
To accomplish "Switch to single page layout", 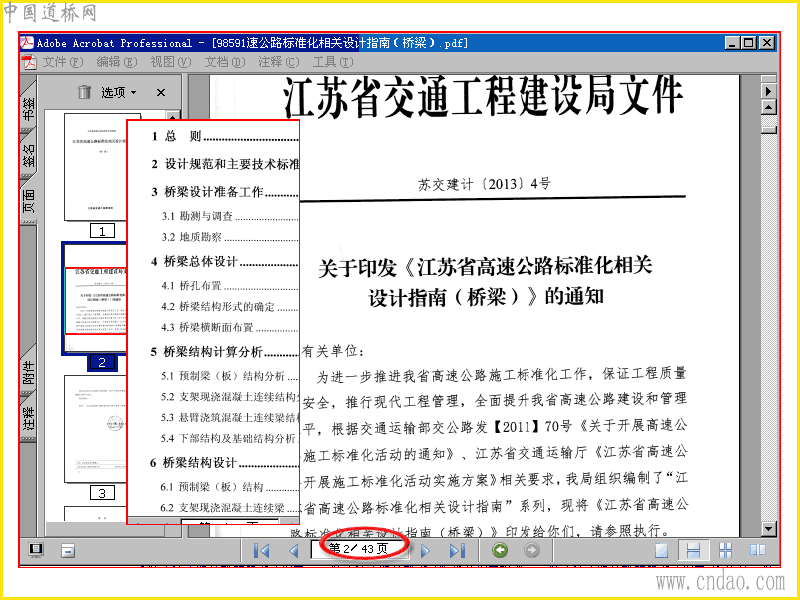I will click(x=661, y=551).
